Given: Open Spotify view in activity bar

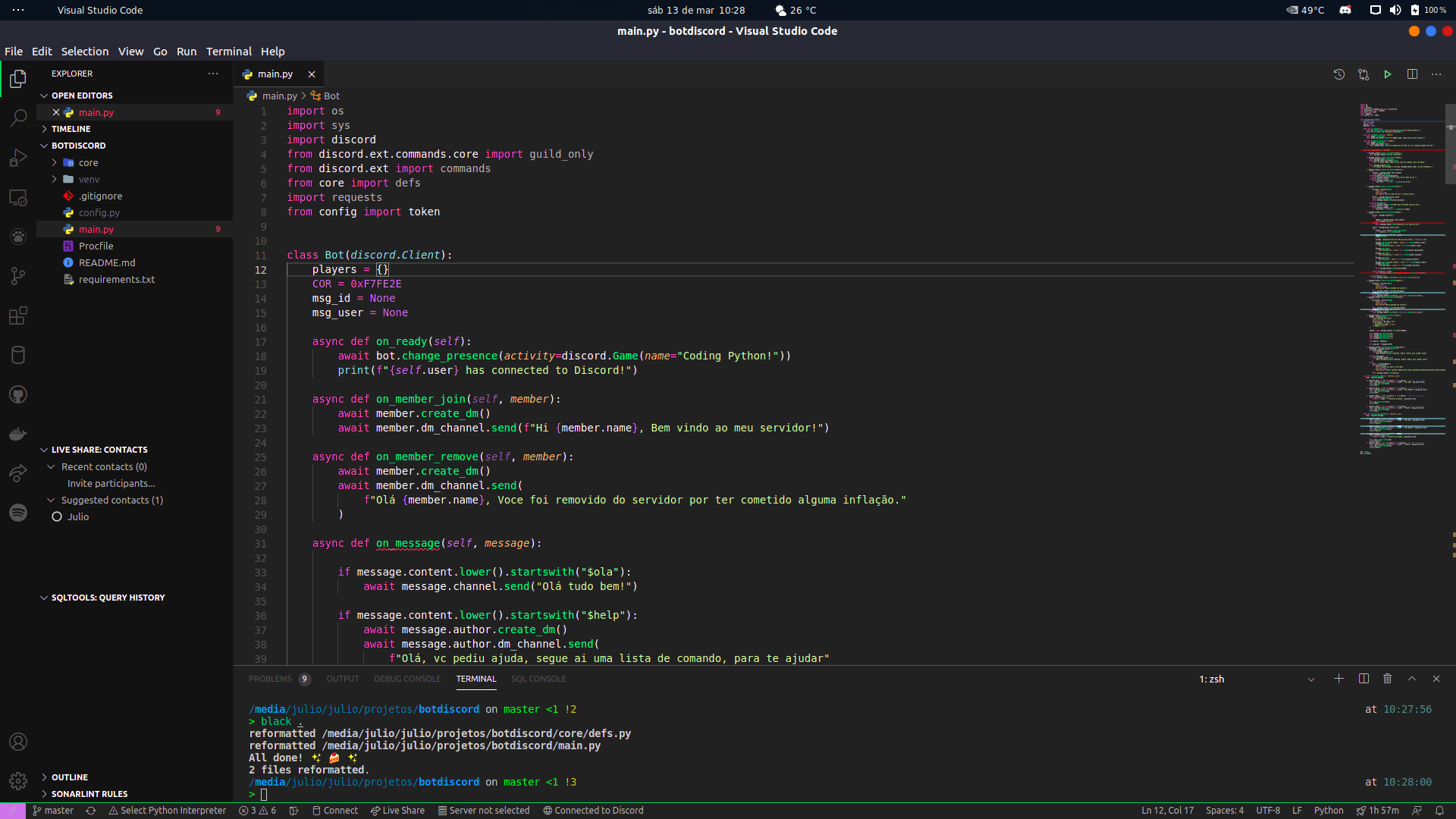Looking at the screenshot, I should tap(18, 513).
